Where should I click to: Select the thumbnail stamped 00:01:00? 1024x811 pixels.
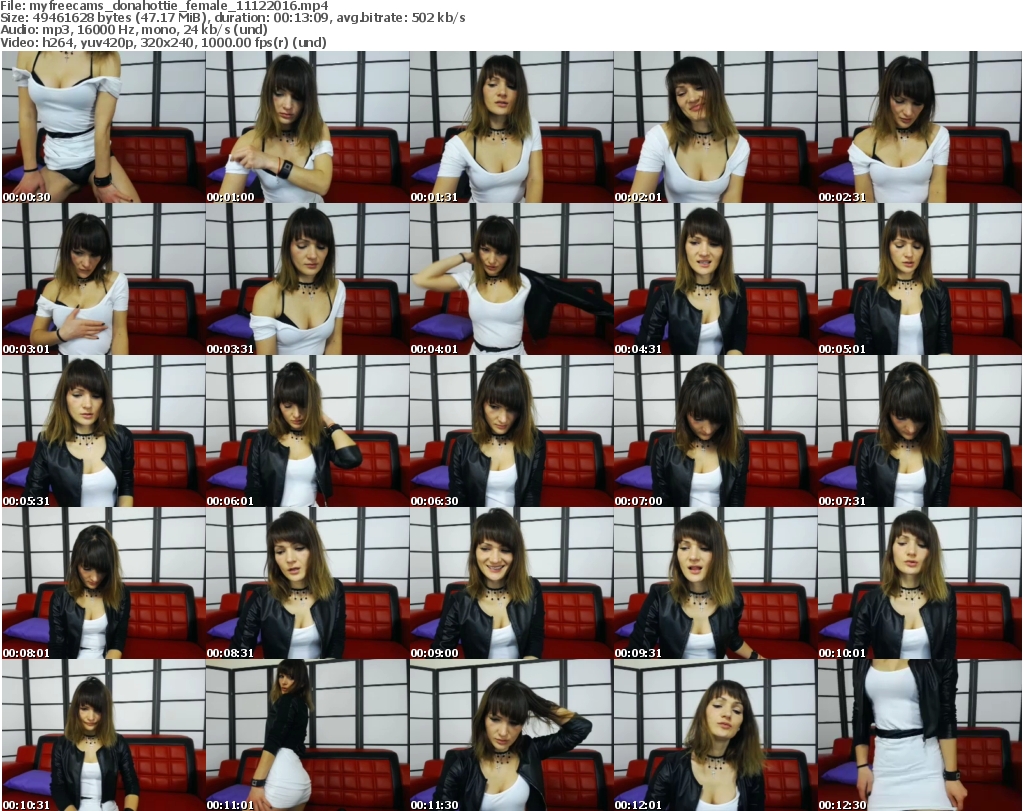click(308, 127)
